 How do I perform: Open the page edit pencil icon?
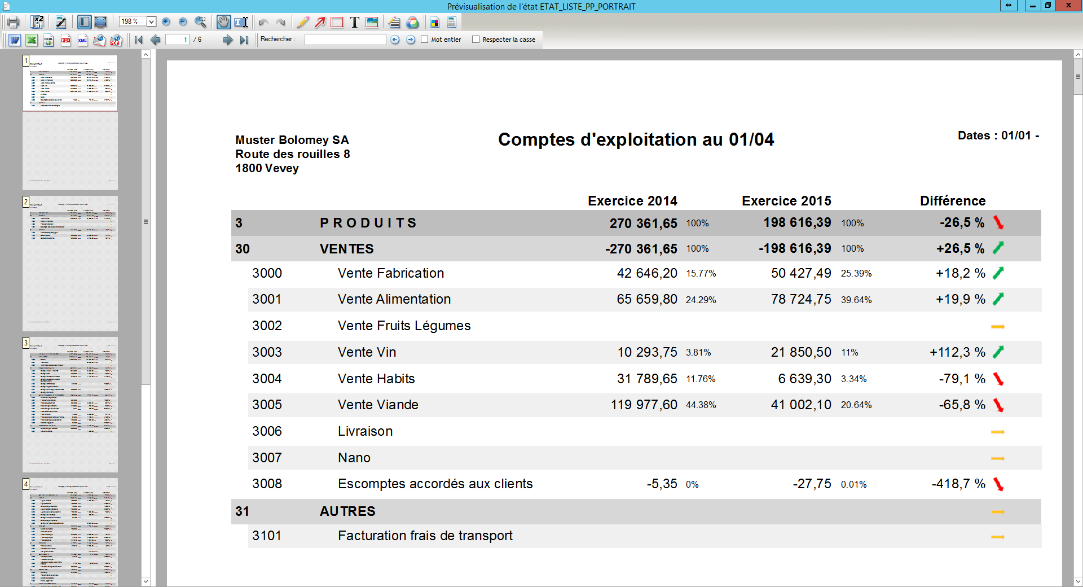(x=61, y=22)
